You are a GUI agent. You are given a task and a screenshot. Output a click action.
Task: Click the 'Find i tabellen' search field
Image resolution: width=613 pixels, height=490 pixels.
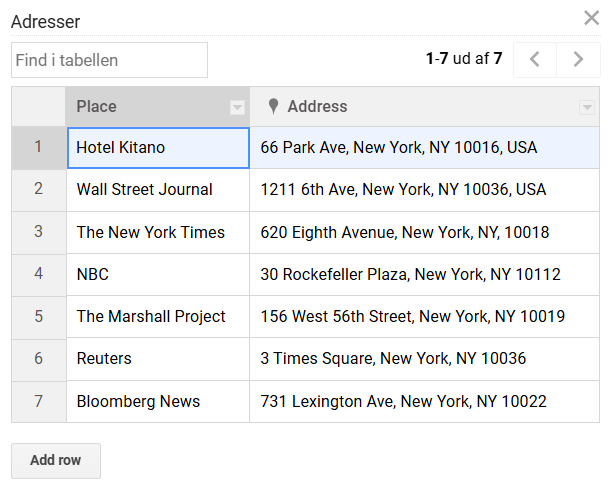(x=109, y=60)
